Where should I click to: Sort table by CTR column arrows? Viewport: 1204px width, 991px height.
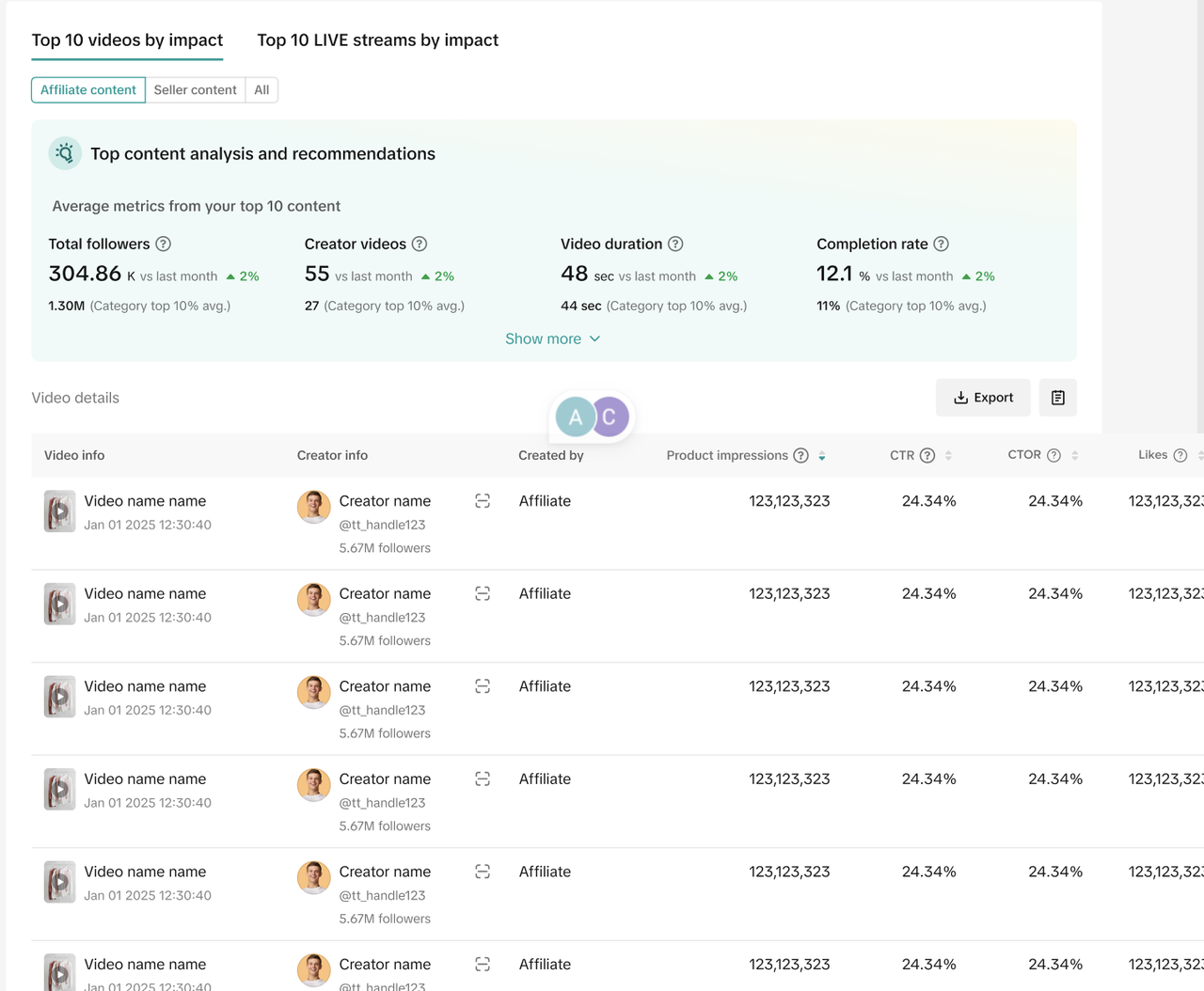click(x=948, y=456)
